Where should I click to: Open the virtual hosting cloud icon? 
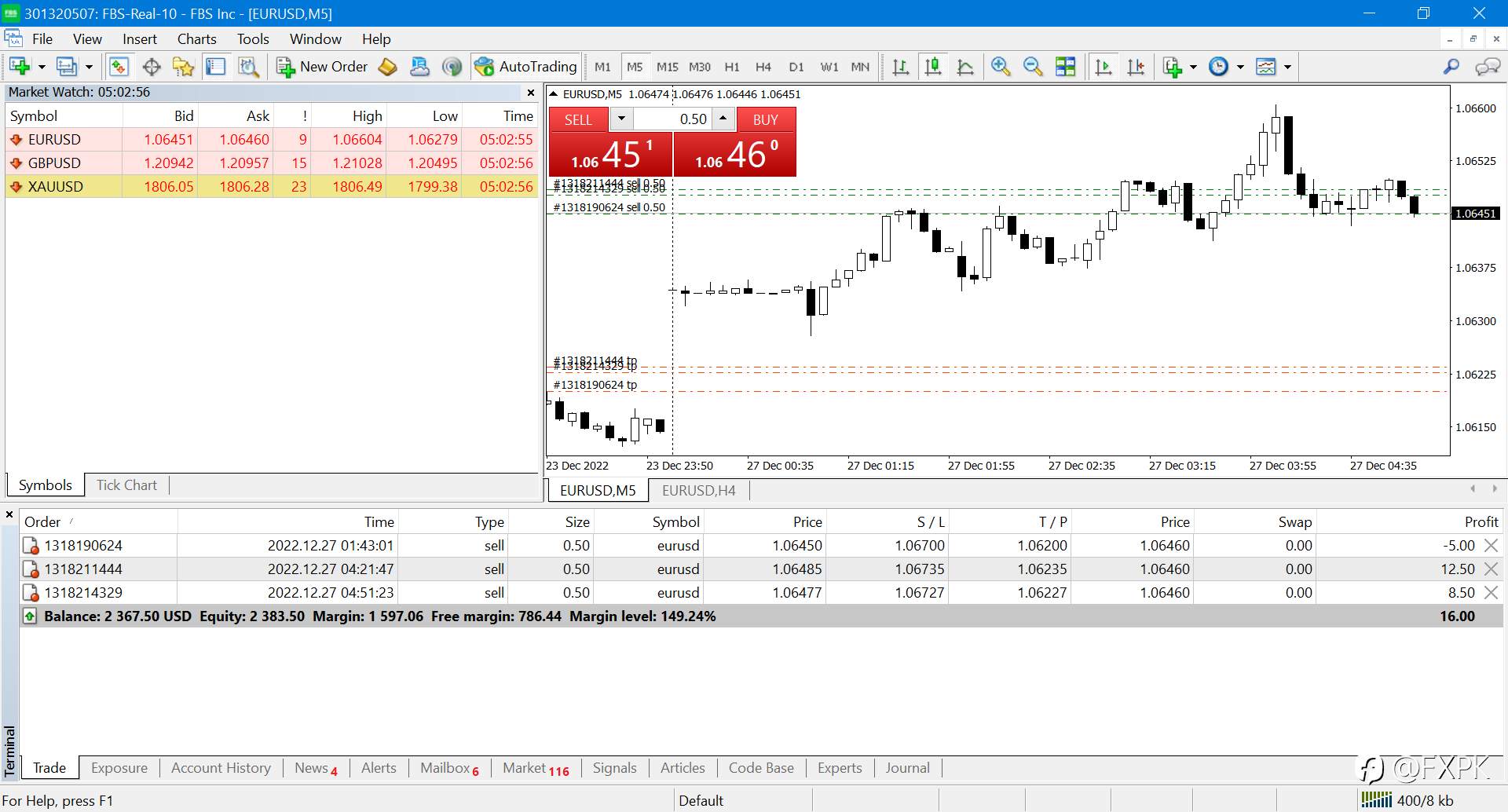(419, 67)
